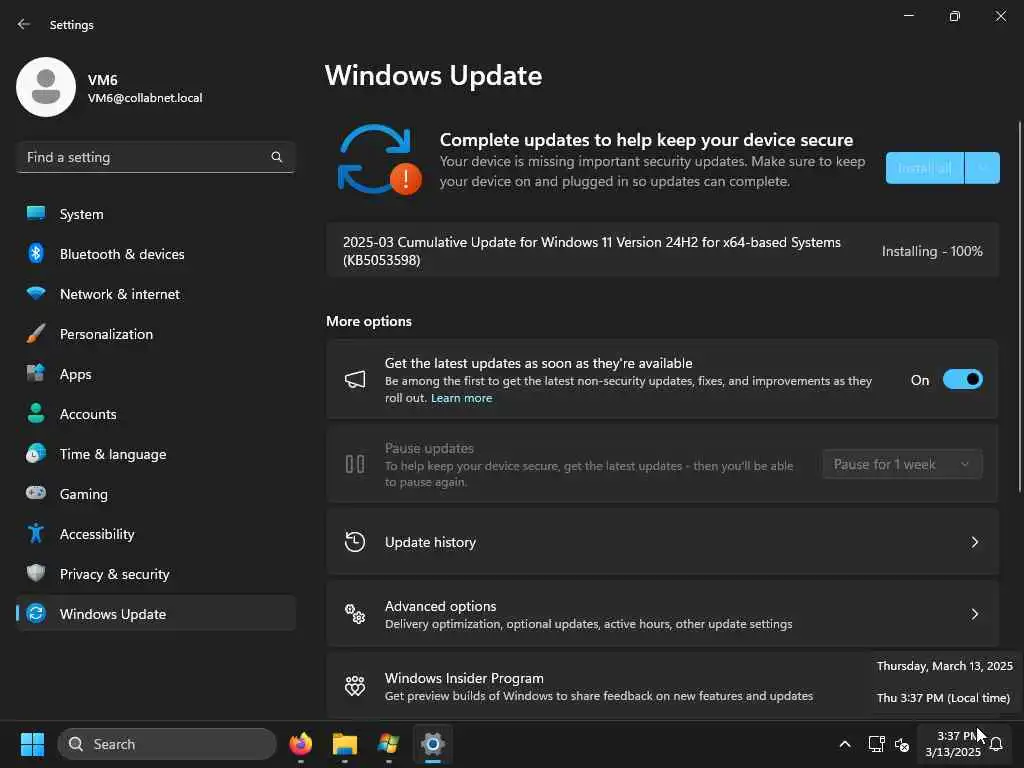The image size is (1024, 768).
Task: Click the vertical scrollbar of update page
Action: 1019,307
